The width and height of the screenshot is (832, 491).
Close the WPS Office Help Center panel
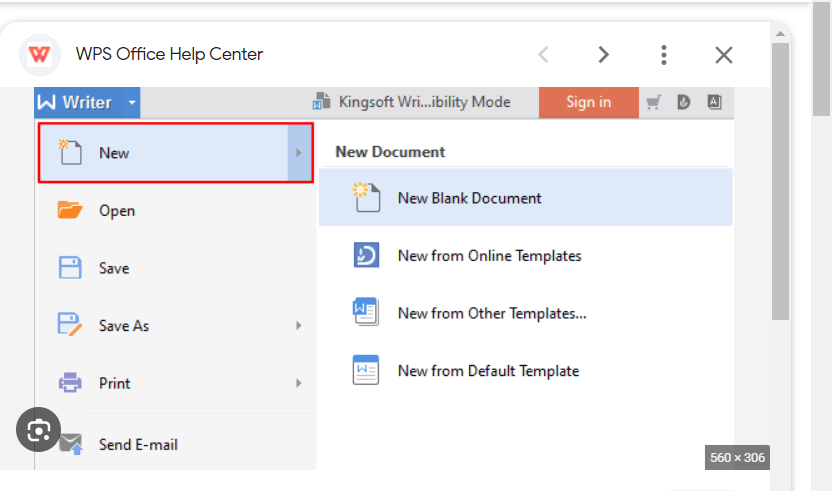(724, 55)
